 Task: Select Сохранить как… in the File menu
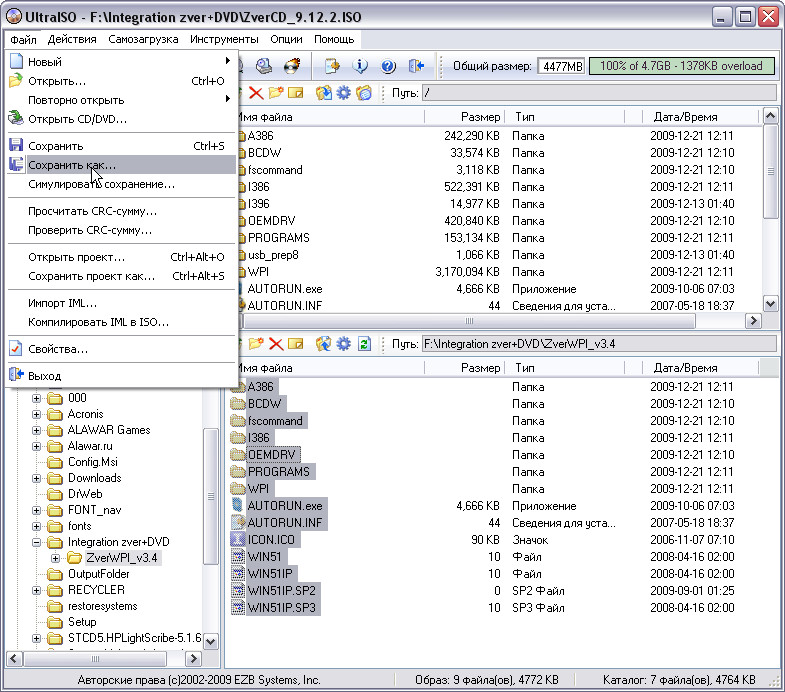point(122,165)
